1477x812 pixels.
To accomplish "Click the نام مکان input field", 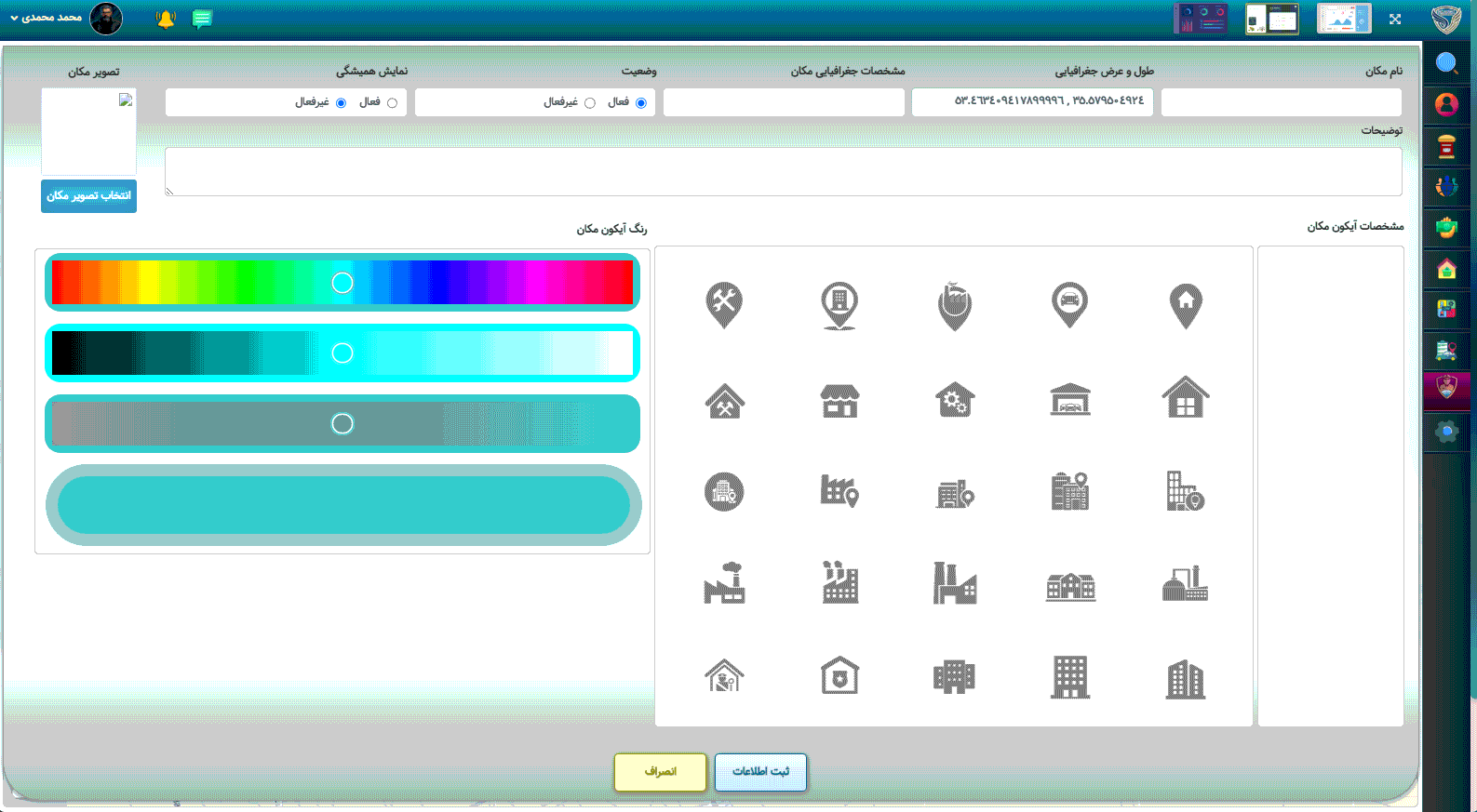I will coord(1281,102).
